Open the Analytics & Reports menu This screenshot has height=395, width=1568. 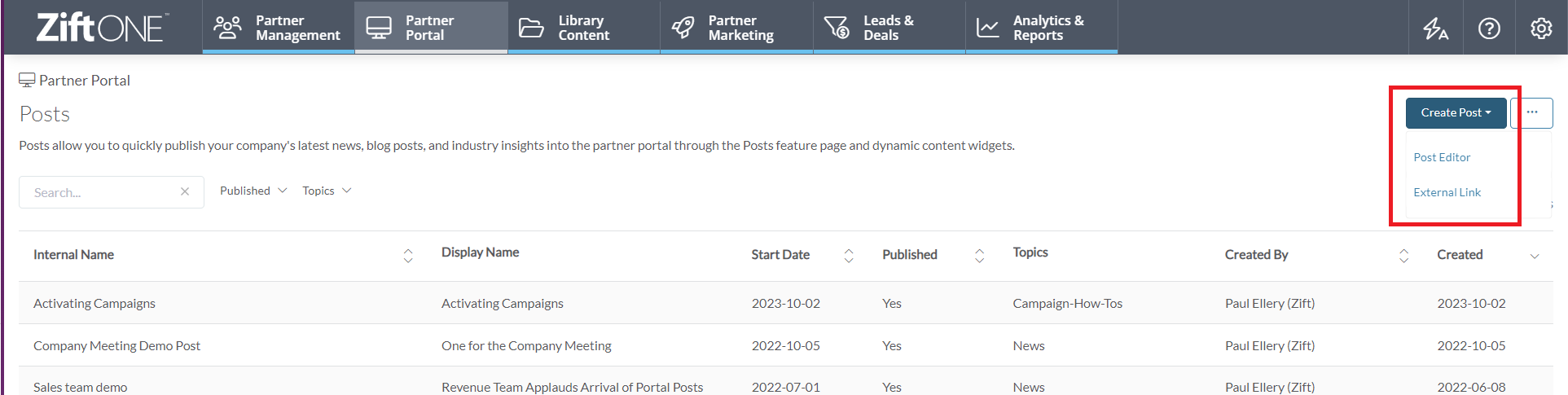coord(1042,28)
